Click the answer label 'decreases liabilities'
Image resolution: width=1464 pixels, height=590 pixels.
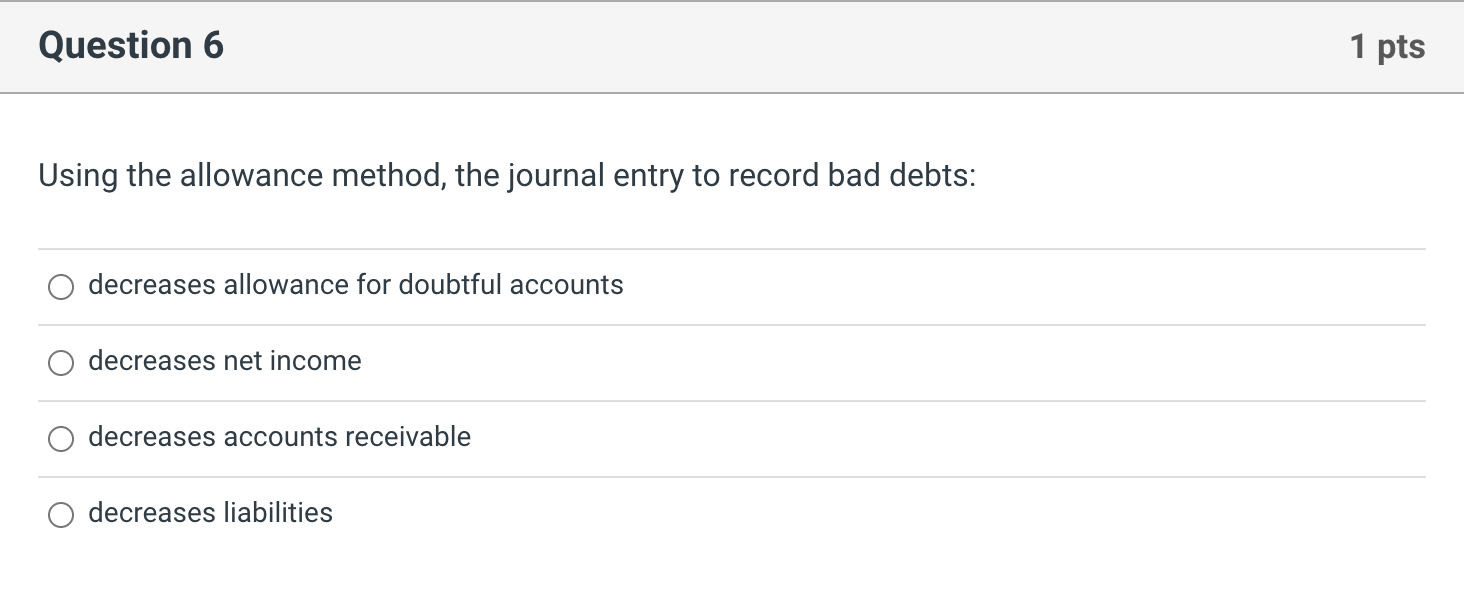[210, 513]
